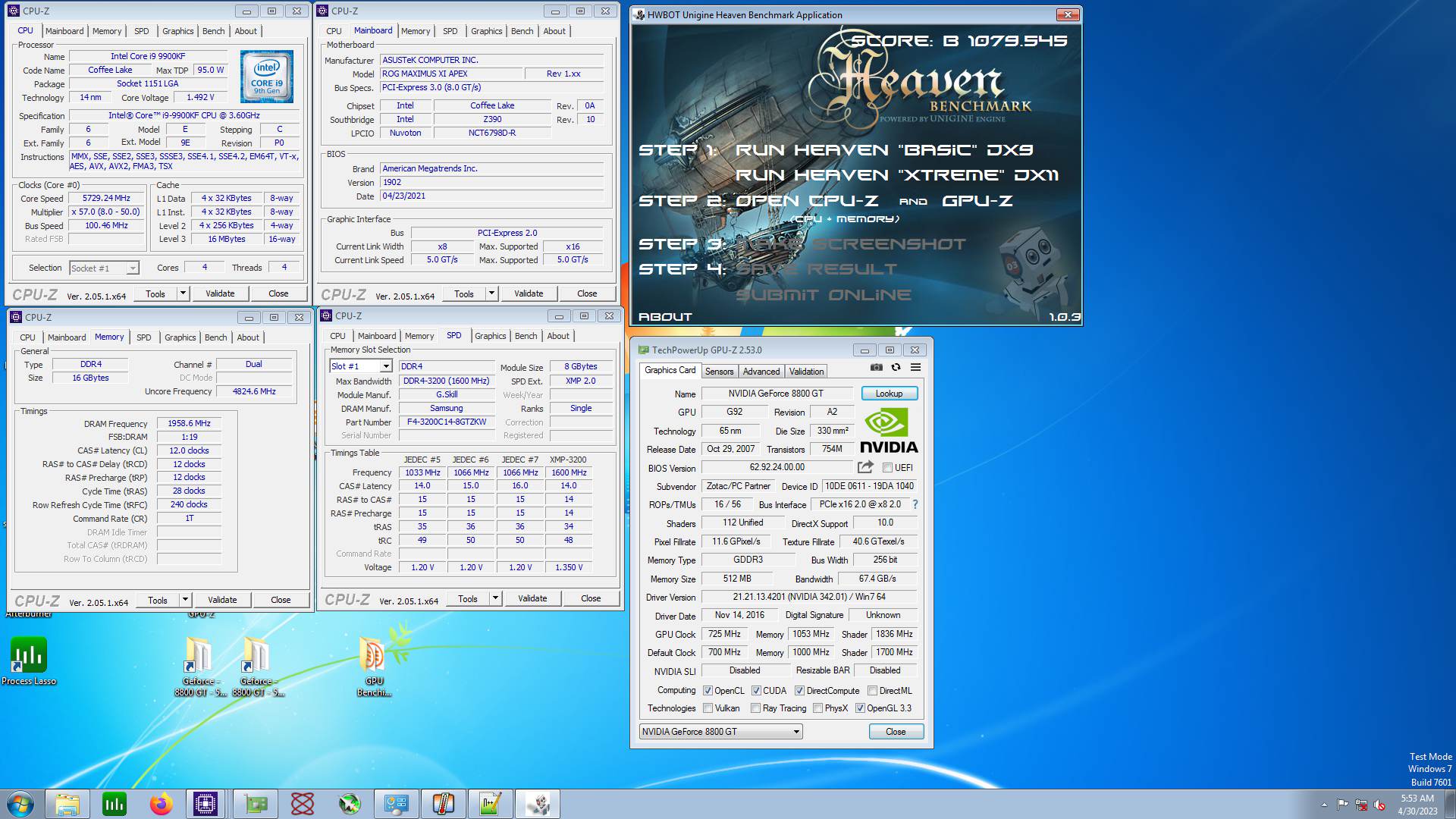Screen dimensions: 1456x819
Task: Click the taskbar clock showing 5:53 AM
Action: click(x=1417, y=805)
